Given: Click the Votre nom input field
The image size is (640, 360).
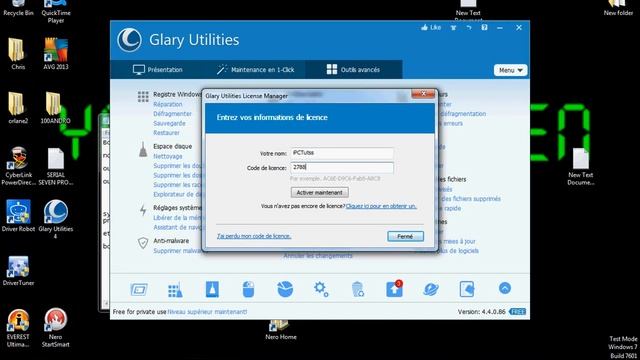Looking at the screenshot, I should [x=342, y=153].
